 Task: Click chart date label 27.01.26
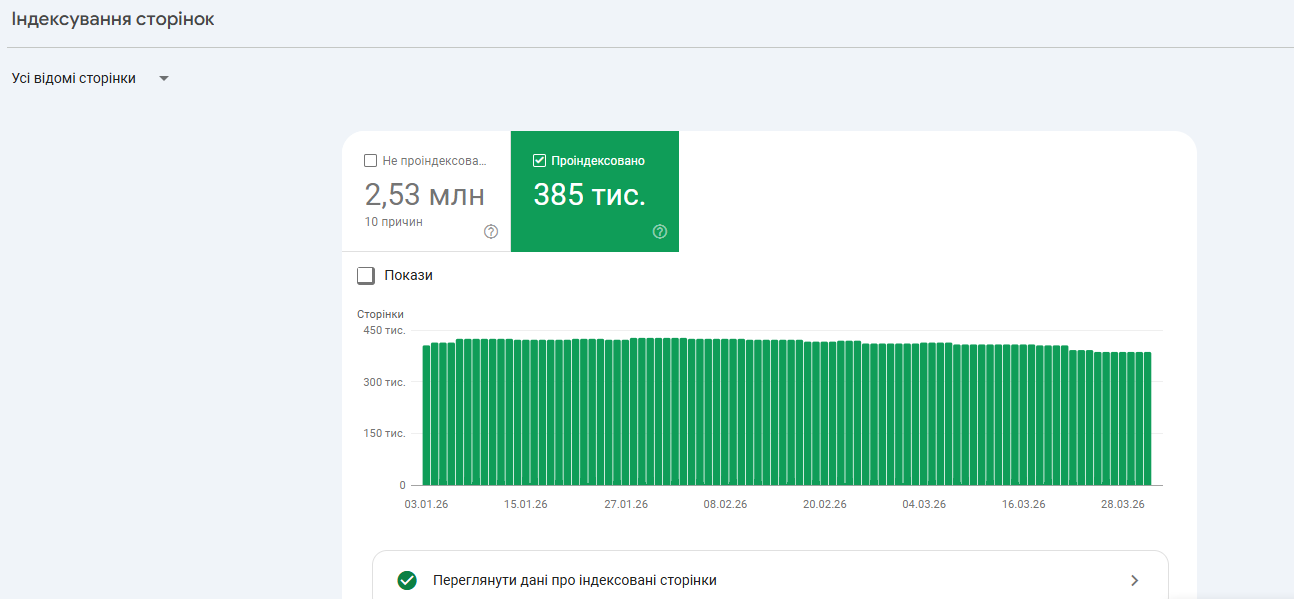[x=626, y=504]
